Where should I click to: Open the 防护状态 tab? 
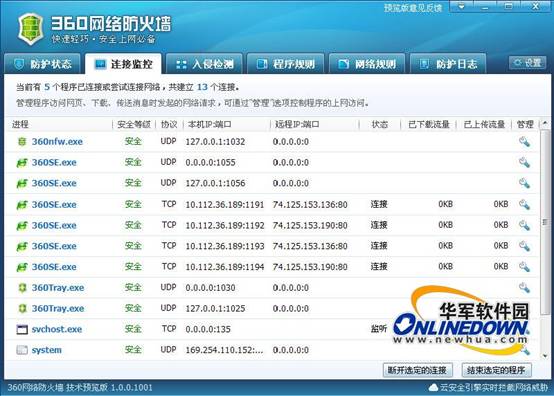(42, 64)
